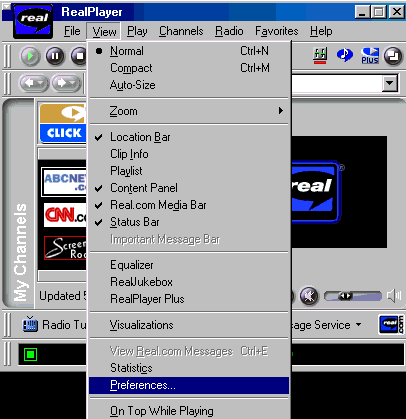Close the open View menu
The height and width of the screenshot is (419, 406).
pyautogui.click(x=104, y=32)
